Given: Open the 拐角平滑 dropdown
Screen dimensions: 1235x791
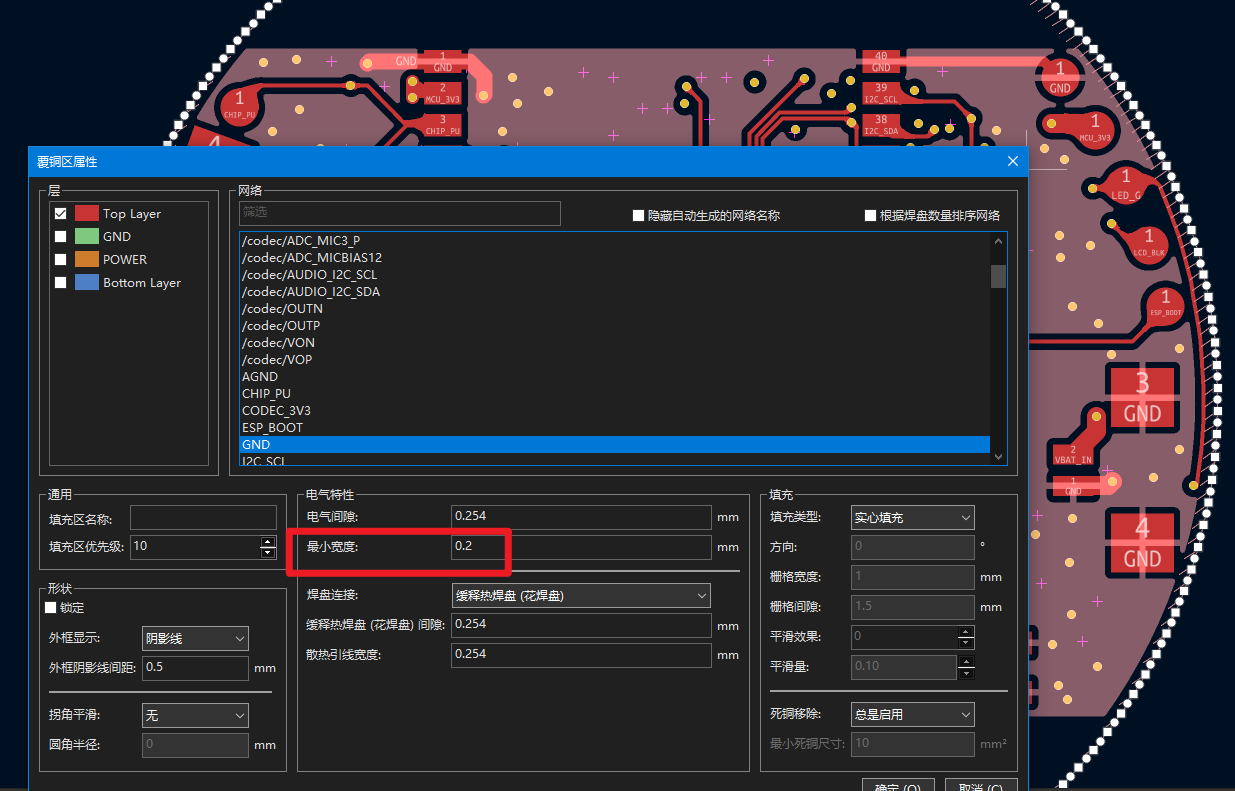Looking at the screenshot, I should [x=195, y=715].
